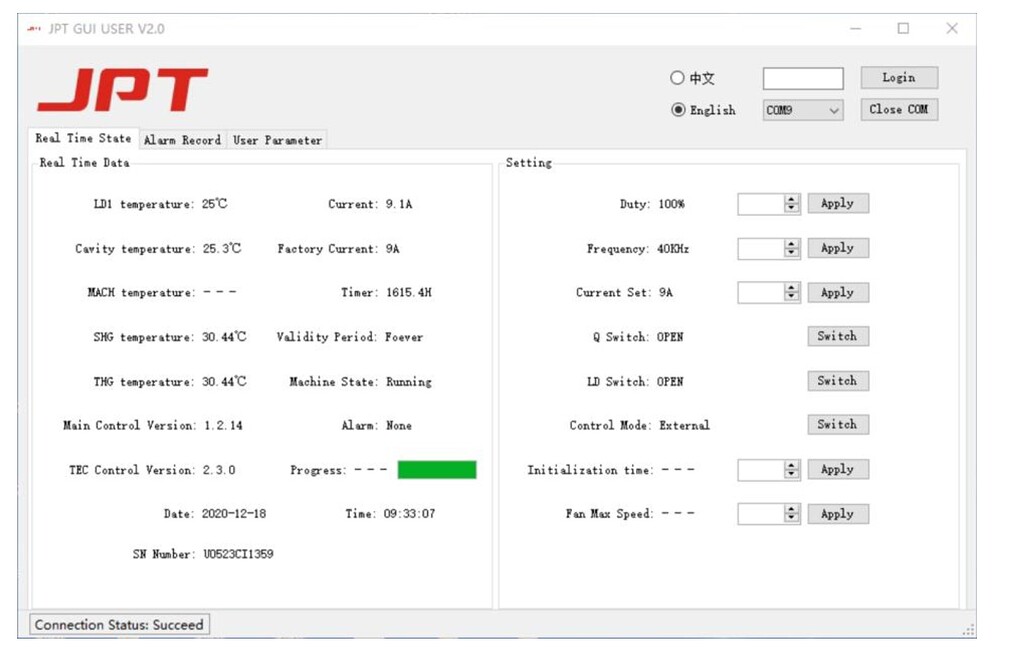Image resolution: width=1023 pixels, height=662 pixels.
Task: Click the Timer value 1615.4H
Action: [409, 293]
